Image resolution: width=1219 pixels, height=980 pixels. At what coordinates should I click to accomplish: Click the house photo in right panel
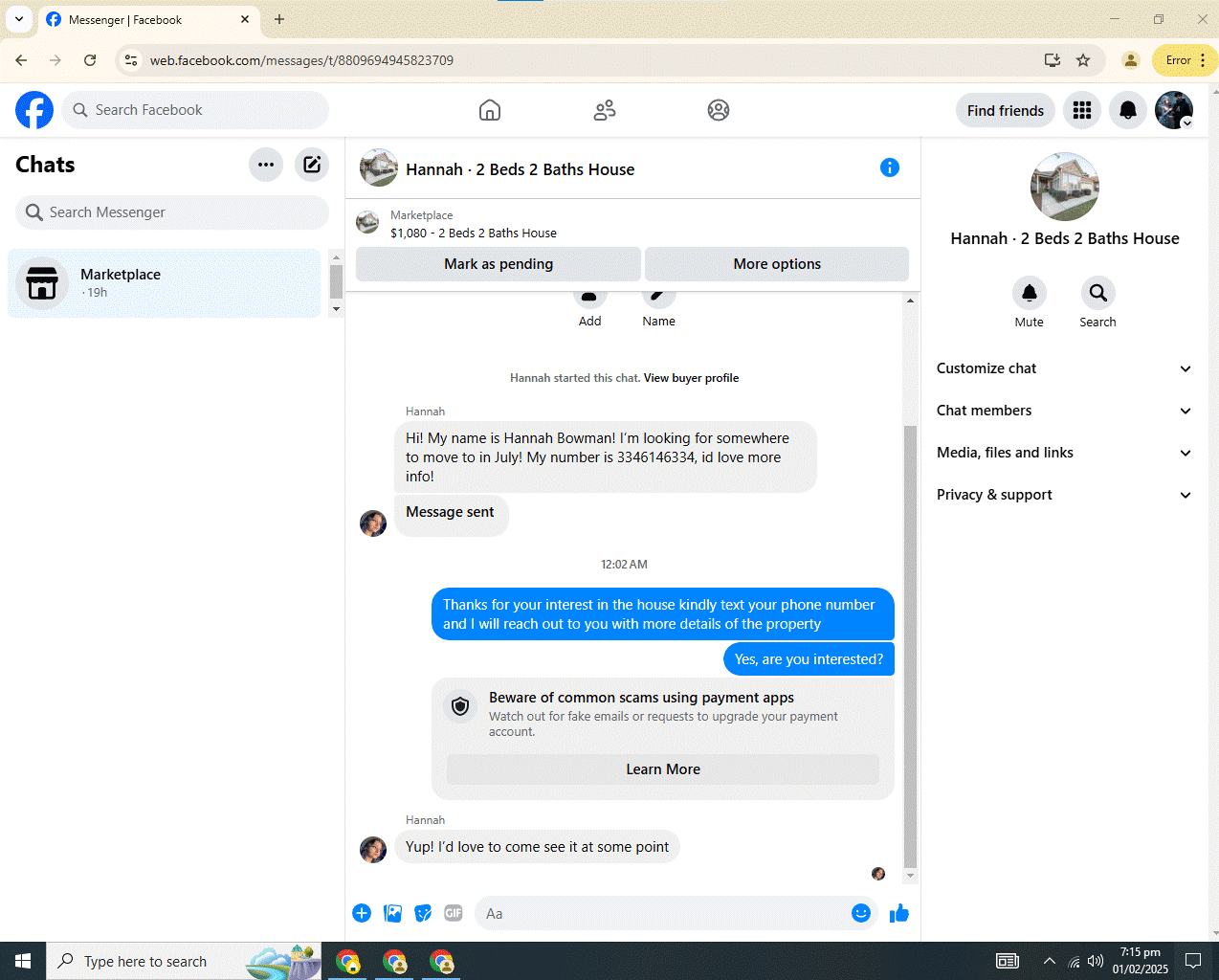click(x=1065, y=187)
